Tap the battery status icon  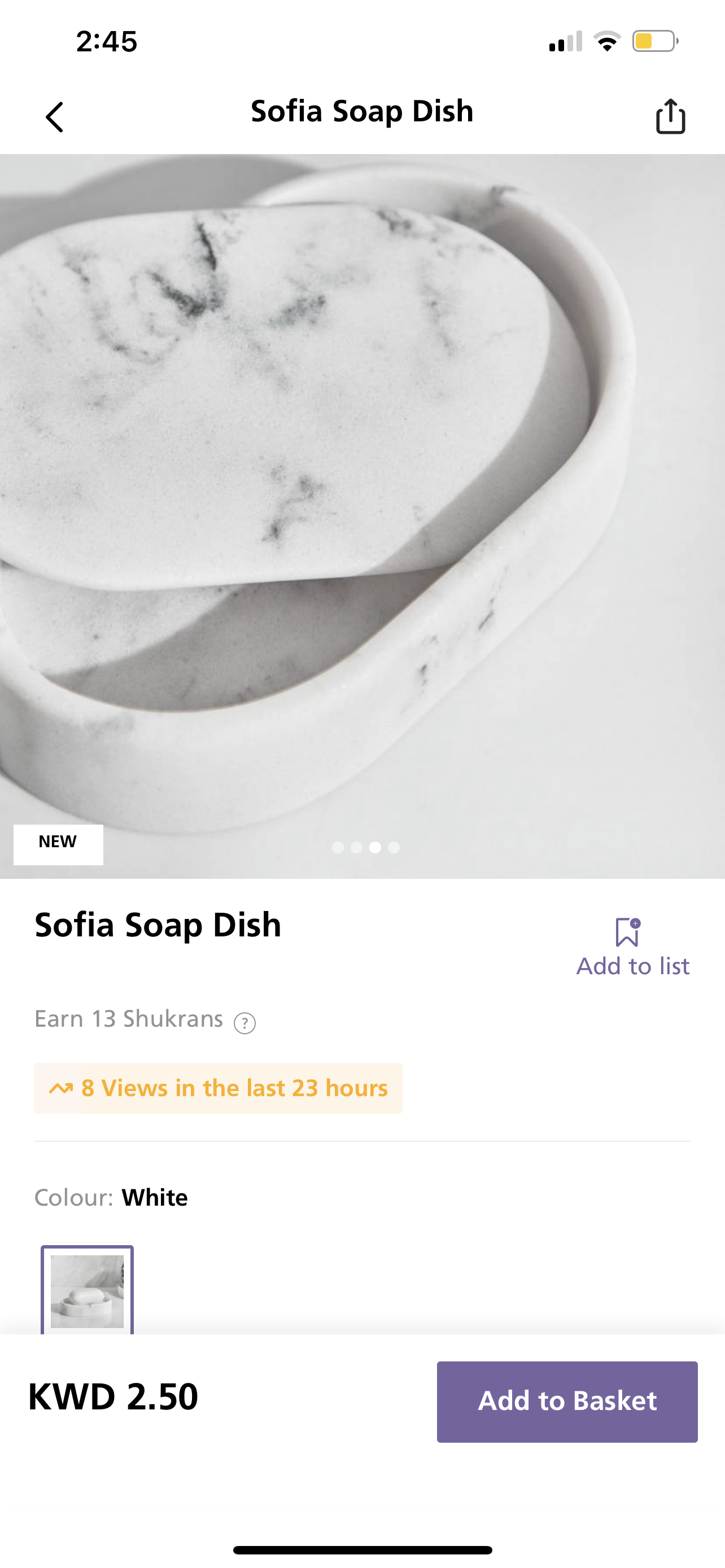point(655,41)
